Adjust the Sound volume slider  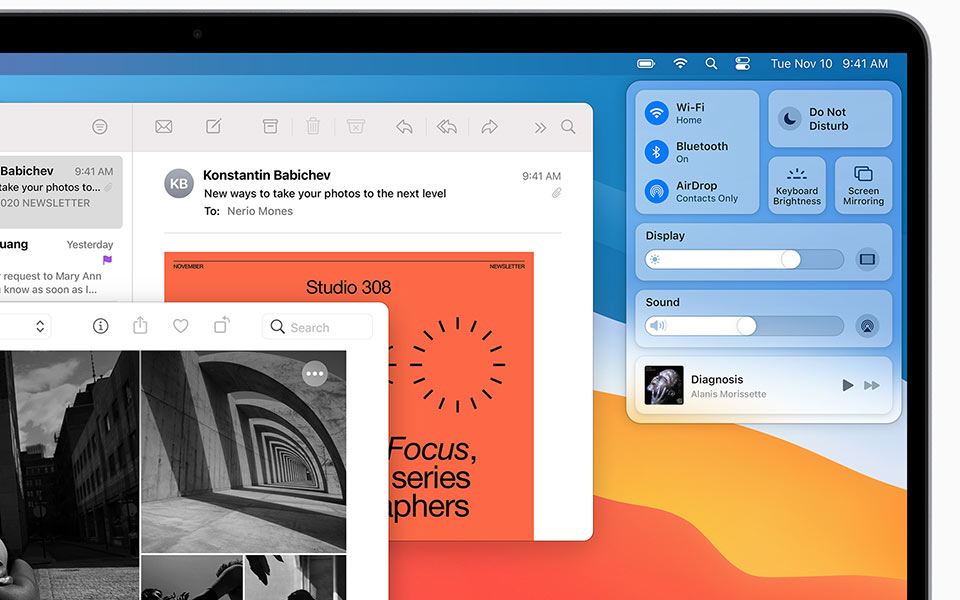744,326
